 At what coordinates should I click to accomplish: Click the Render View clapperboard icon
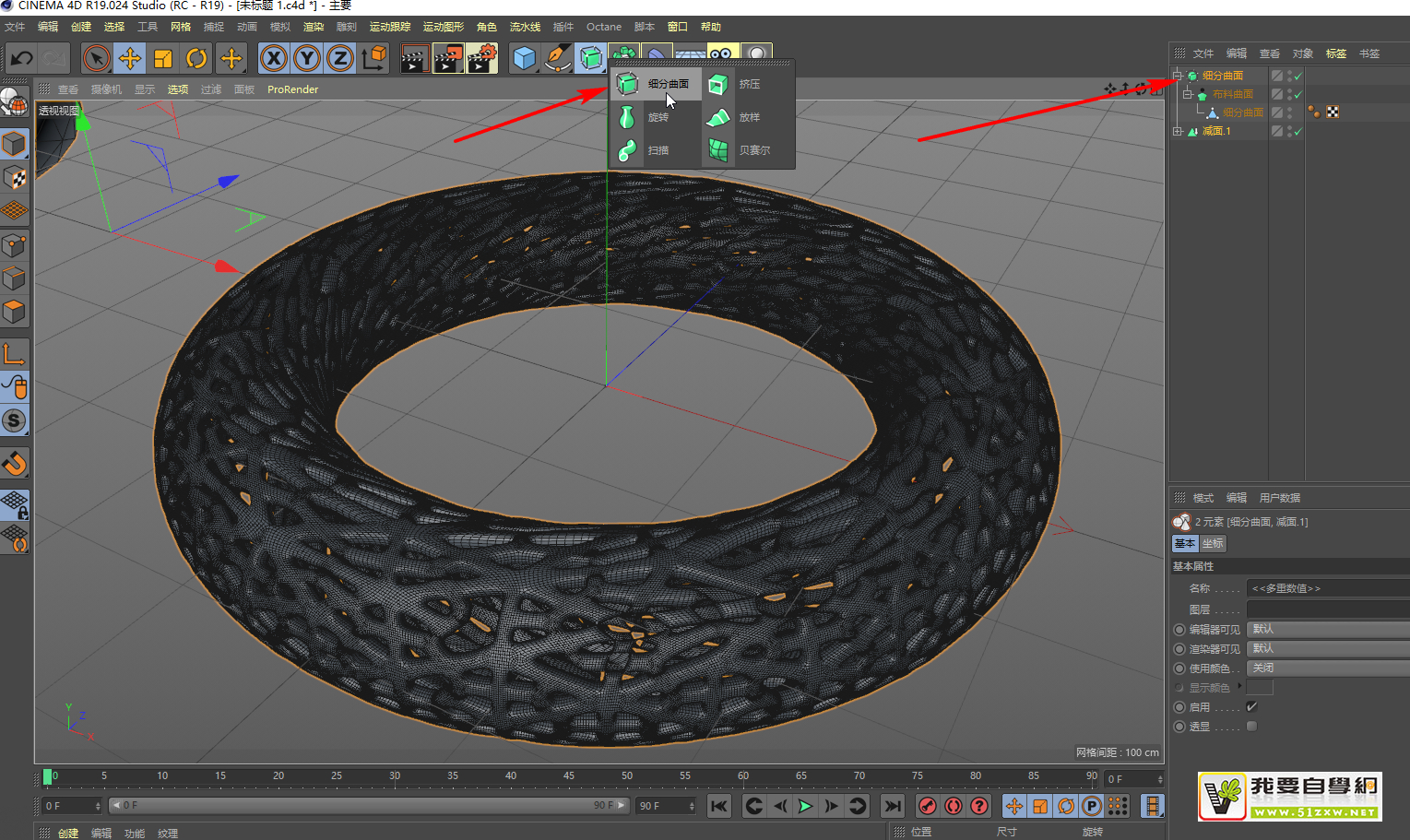click(x=414, y=59)
